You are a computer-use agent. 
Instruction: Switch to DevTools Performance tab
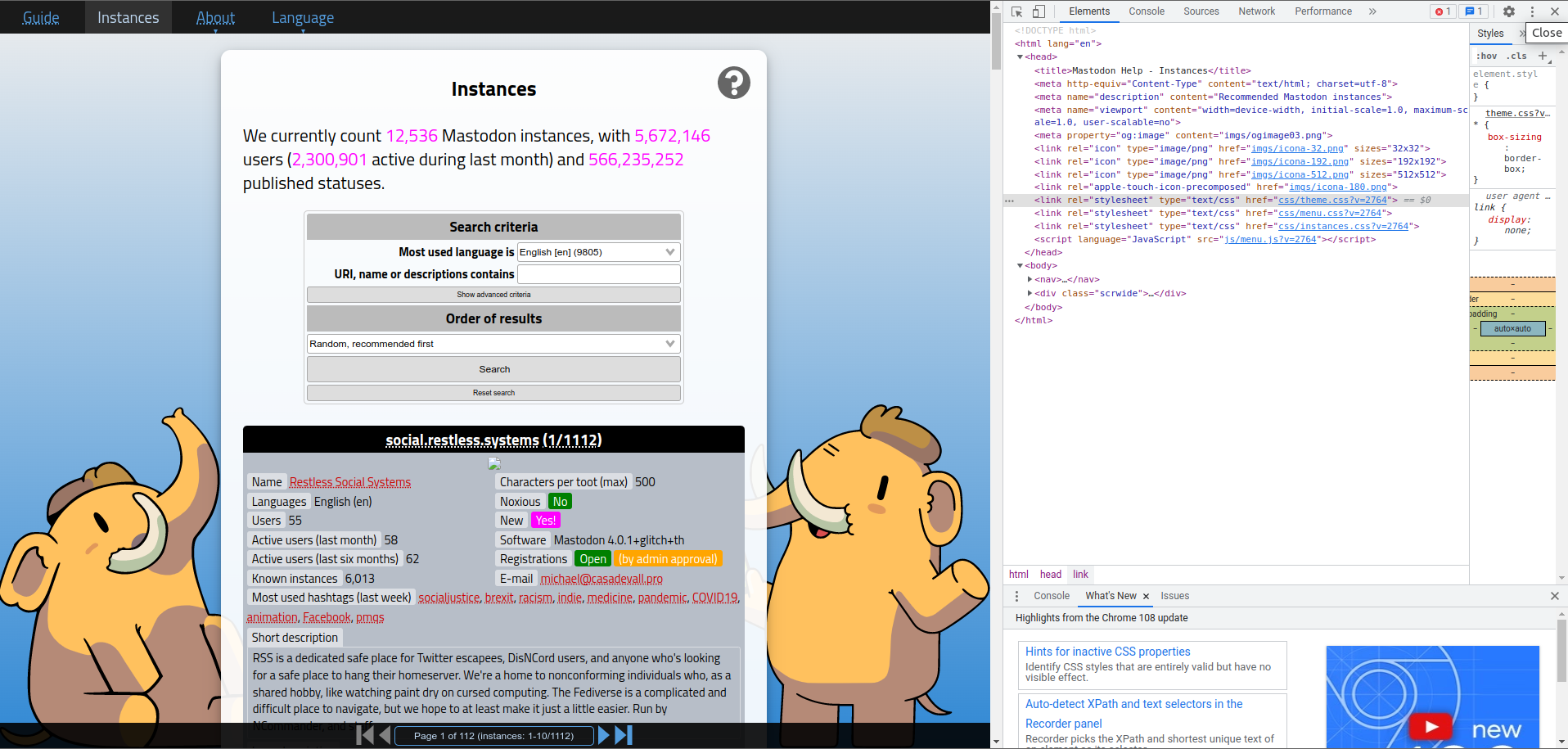(x=1322, y=11)
